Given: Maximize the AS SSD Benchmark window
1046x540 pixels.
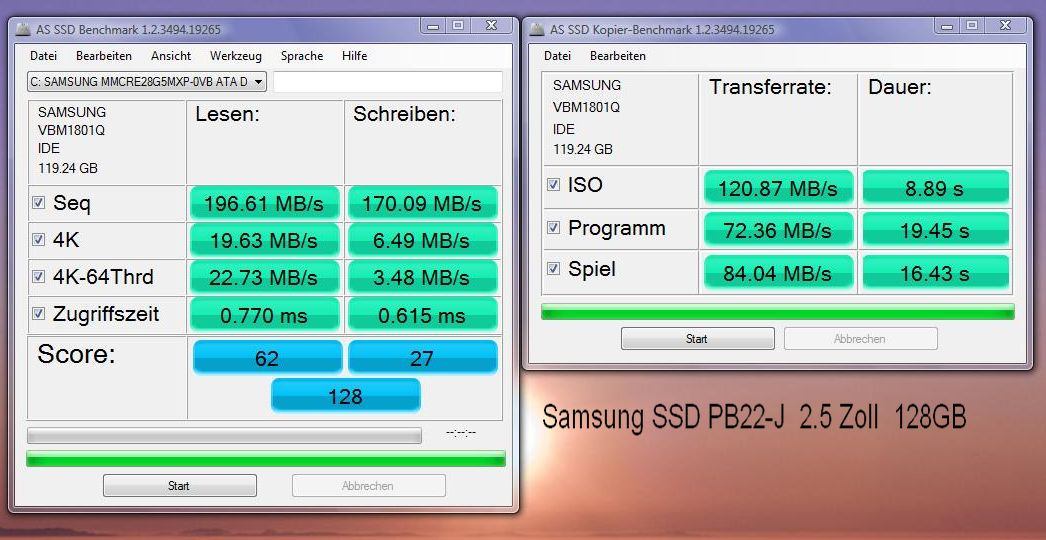Looking at the screenshot, I should coord(458,26).
